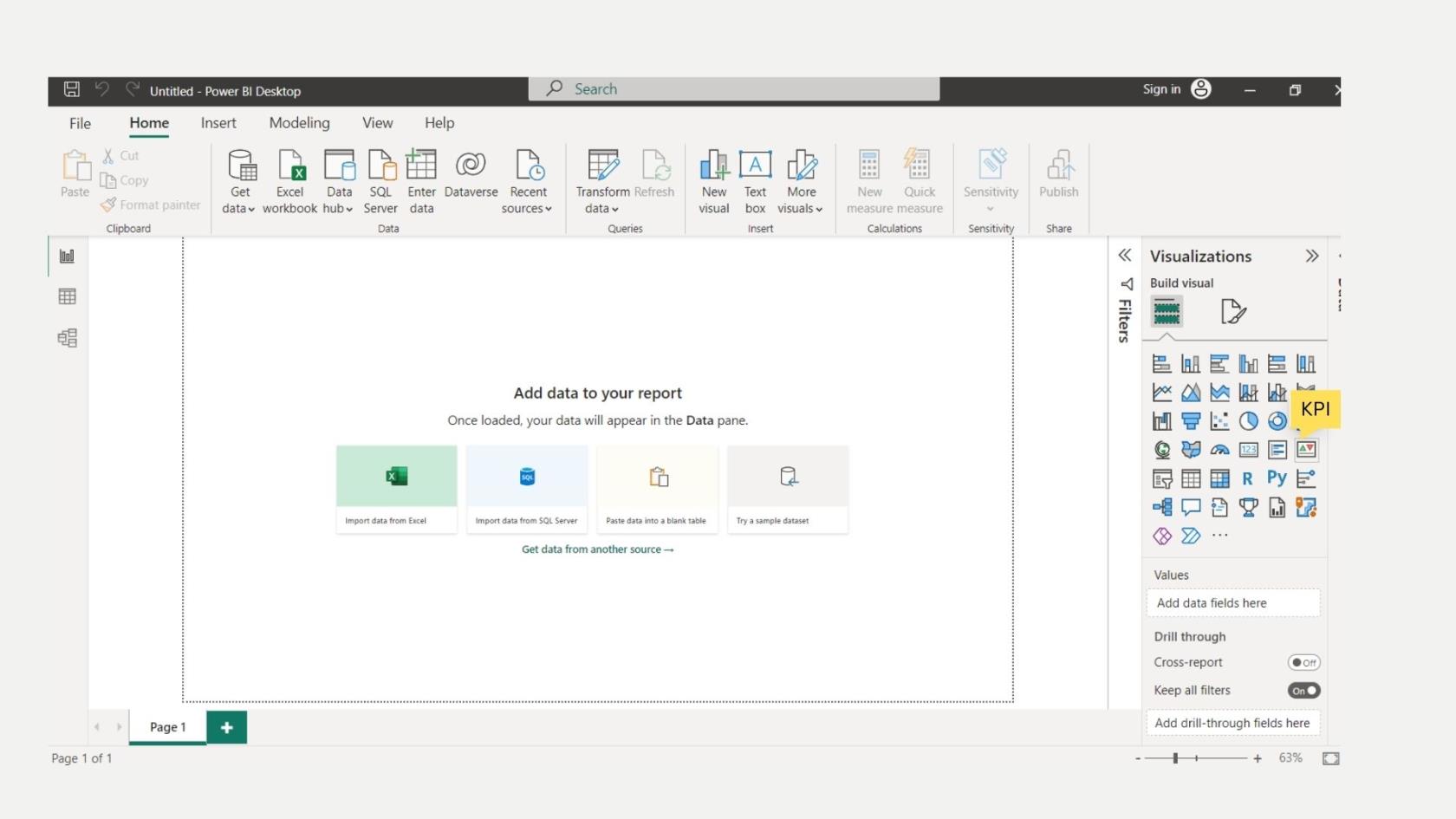The height and width of the screenshot is (819, 1456).
Task: Open Model view in left sidebar
Action: [67, 338]
